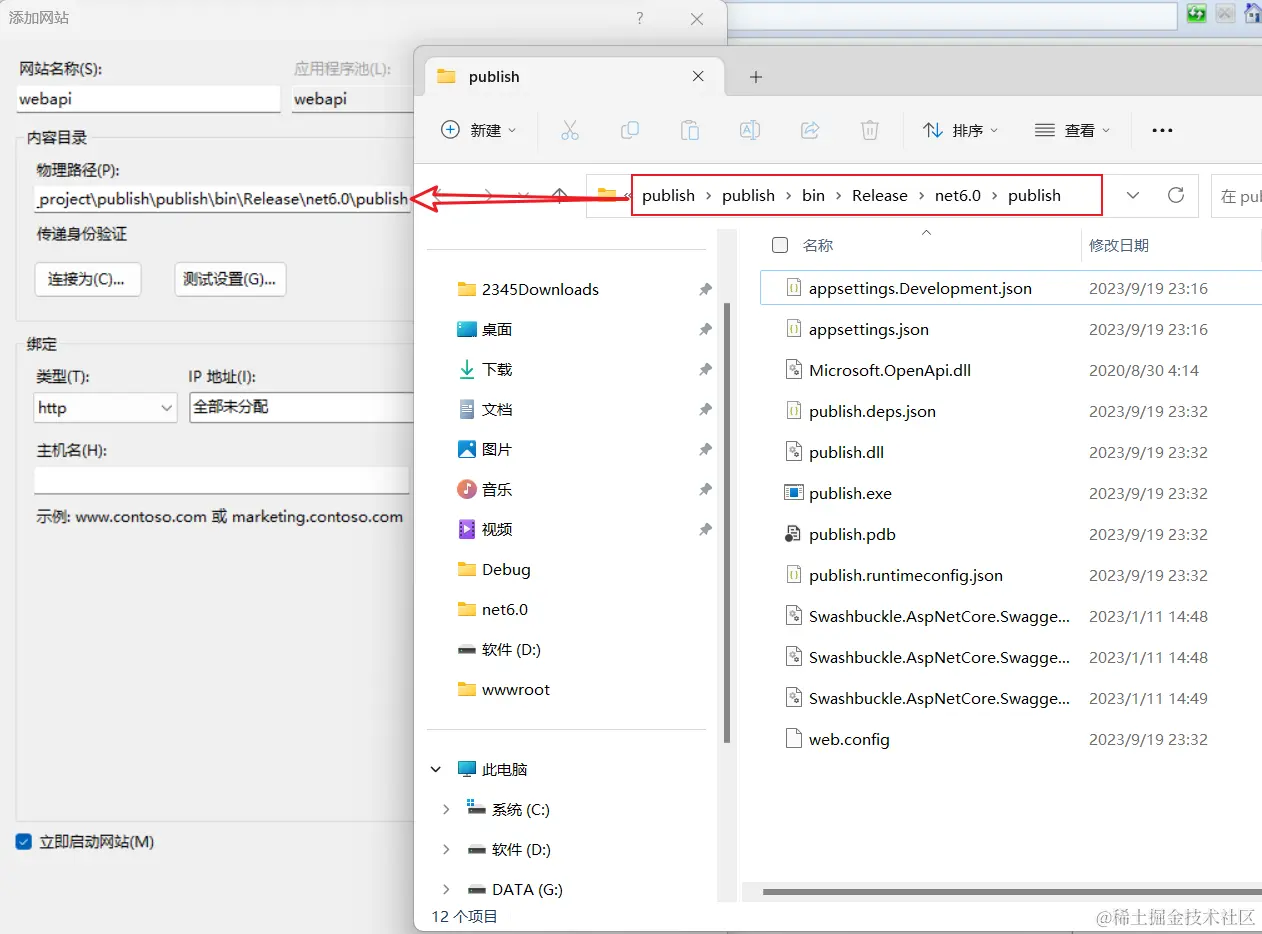Click the 物理路径 input field
1262x934 pixels.
[x=222, y=198]
